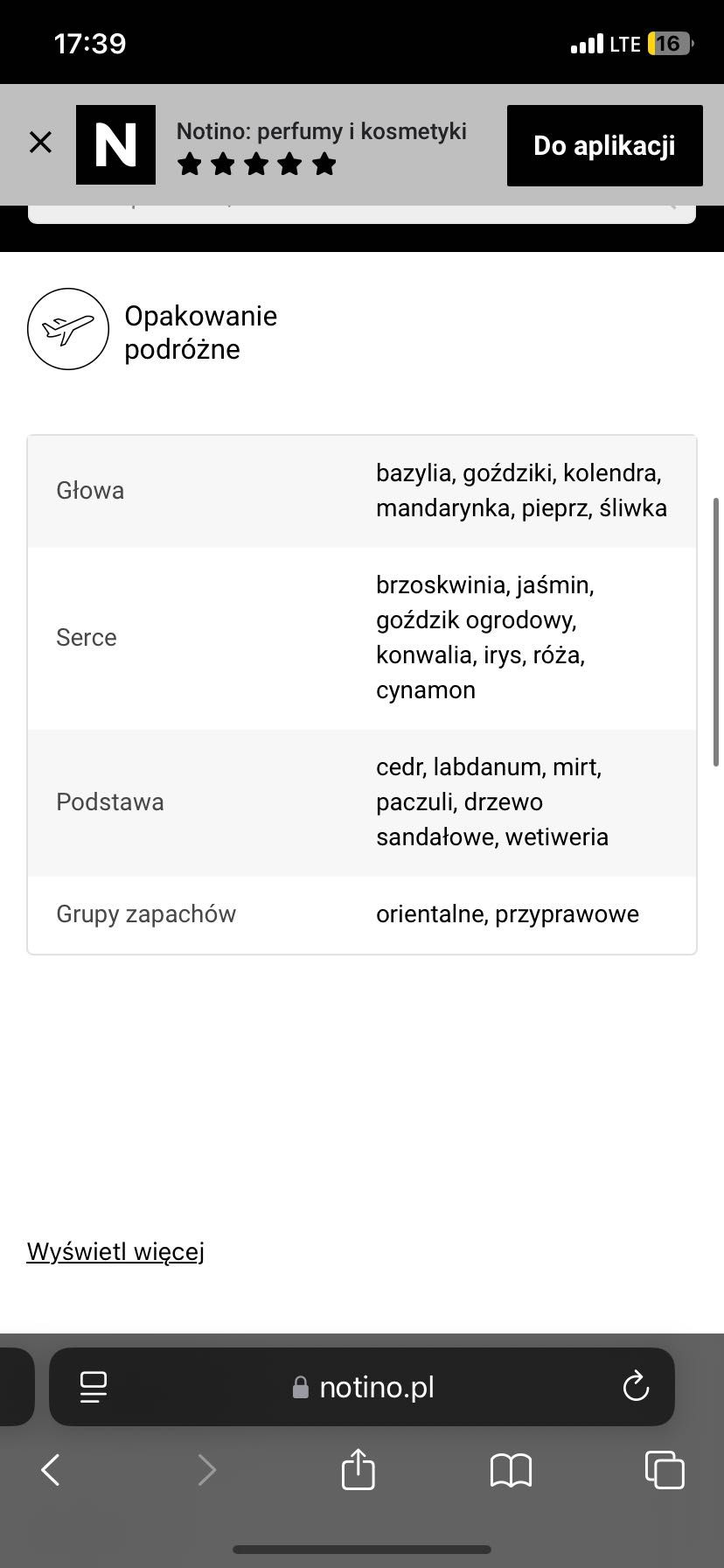Tap the Safari forward arrow
Screen dimensions: 724x1568
[x=206, y=1470]
